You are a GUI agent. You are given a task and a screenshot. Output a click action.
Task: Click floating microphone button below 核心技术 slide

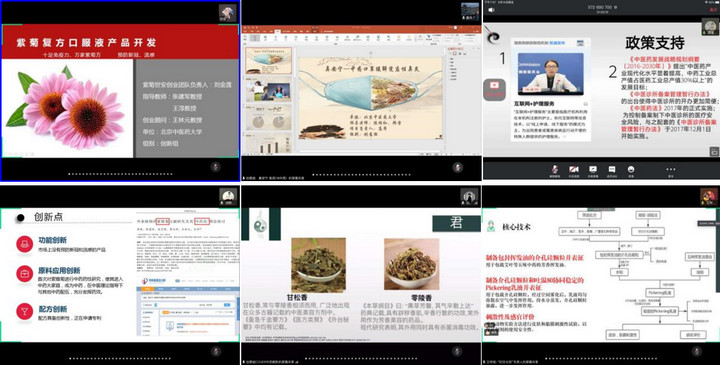(x=697, y=352)
